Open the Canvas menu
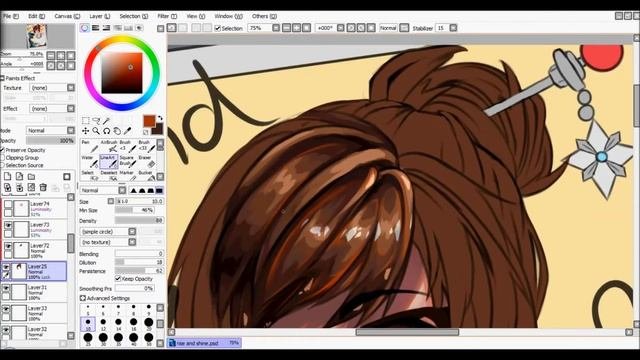 click(67, 16)
